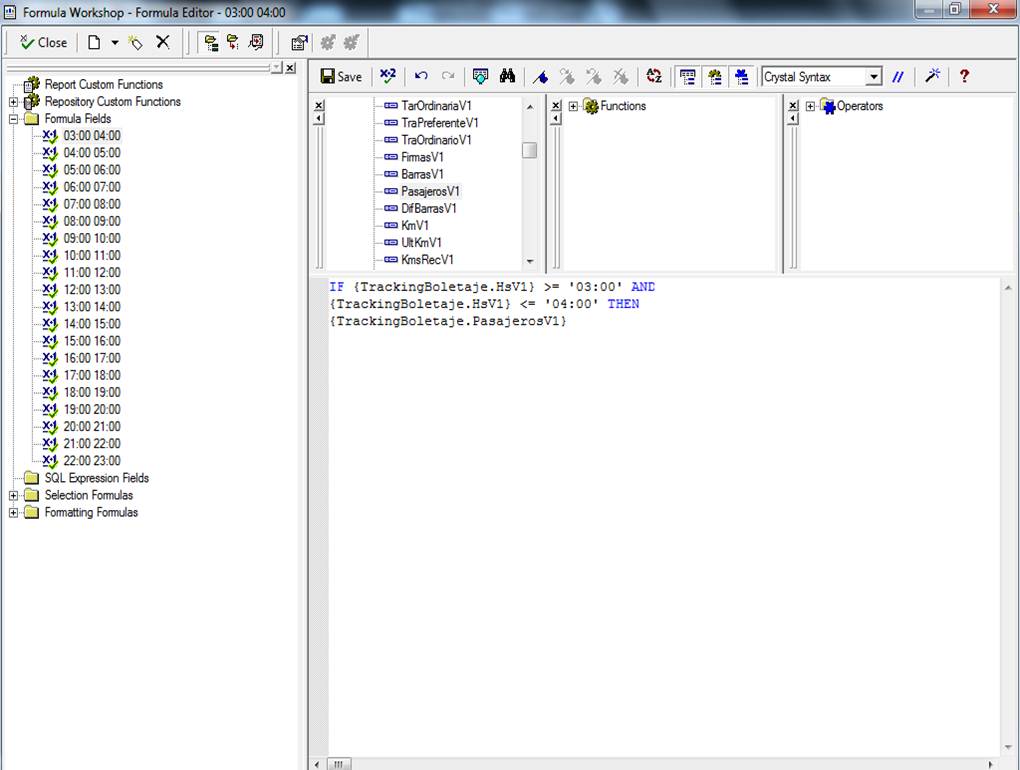Comment the line with // icon

coord(898,77)
